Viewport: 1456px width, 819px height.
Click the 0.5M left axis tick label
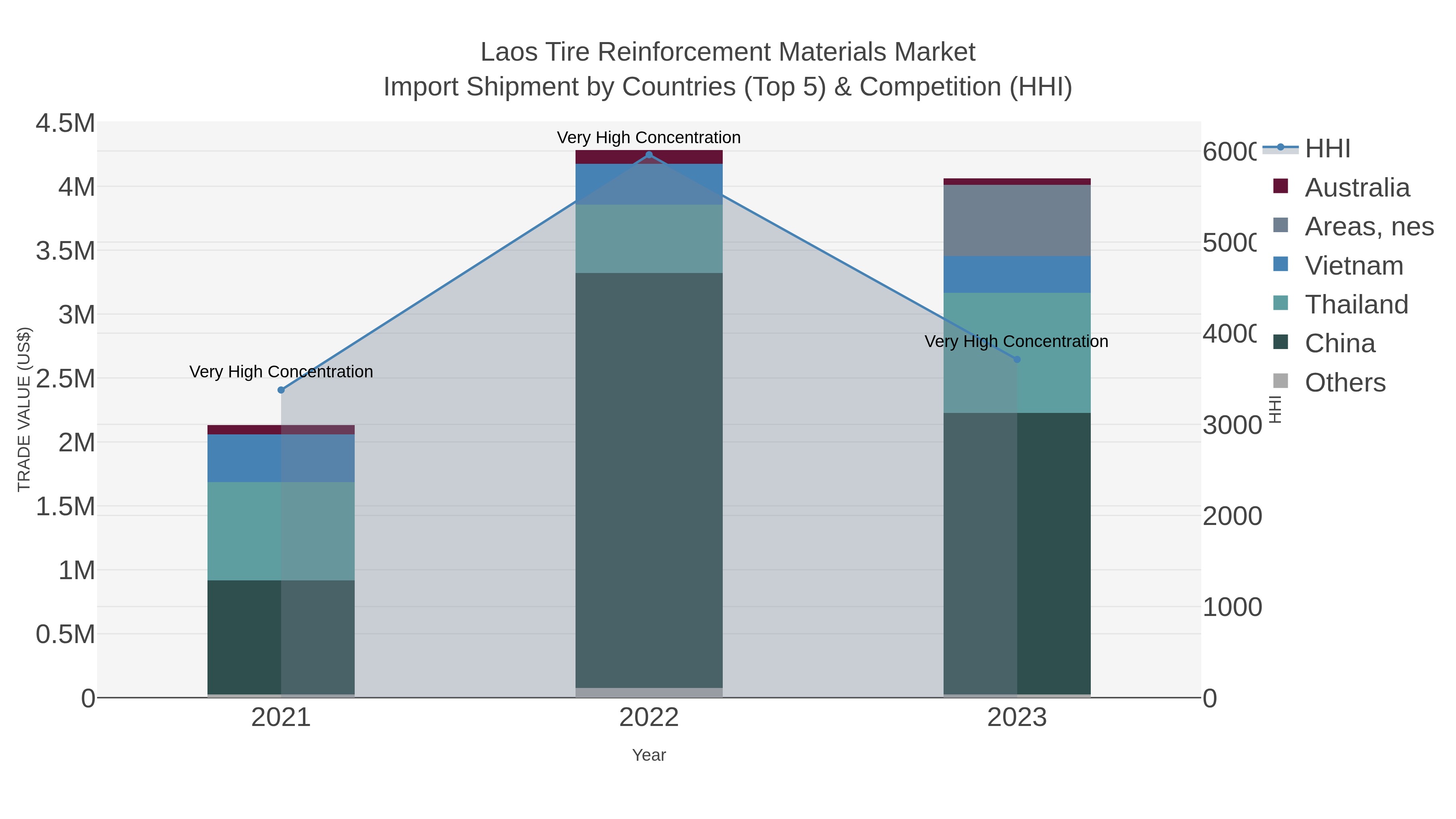pos(66,634)
